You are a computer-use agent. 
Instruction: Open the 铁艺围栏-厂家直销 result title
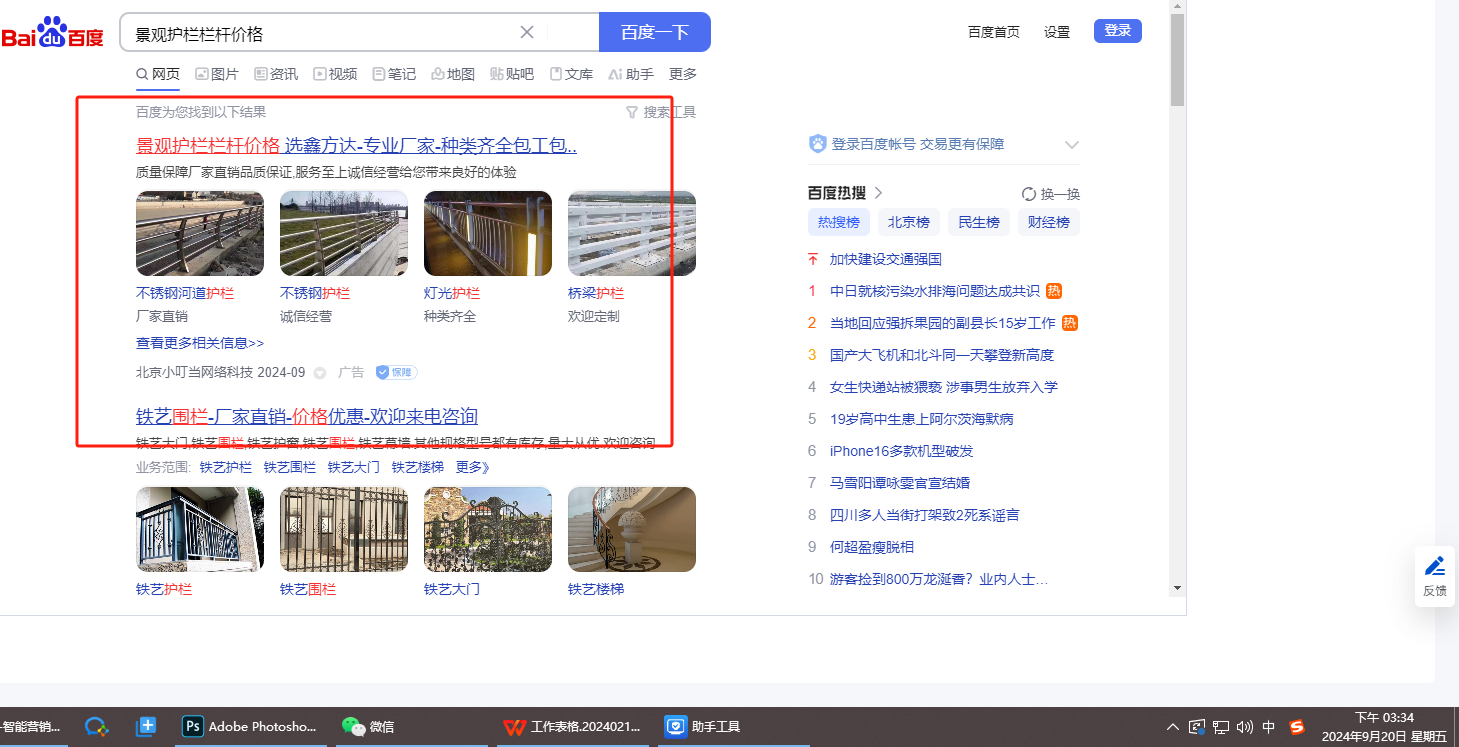point(307,416)
